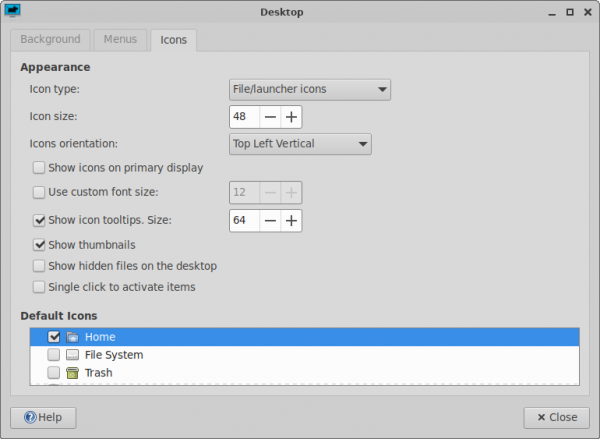This screenshot has width=600, height=439.
Task: Click the custom font size field showing 12
Action: point(245,192)
